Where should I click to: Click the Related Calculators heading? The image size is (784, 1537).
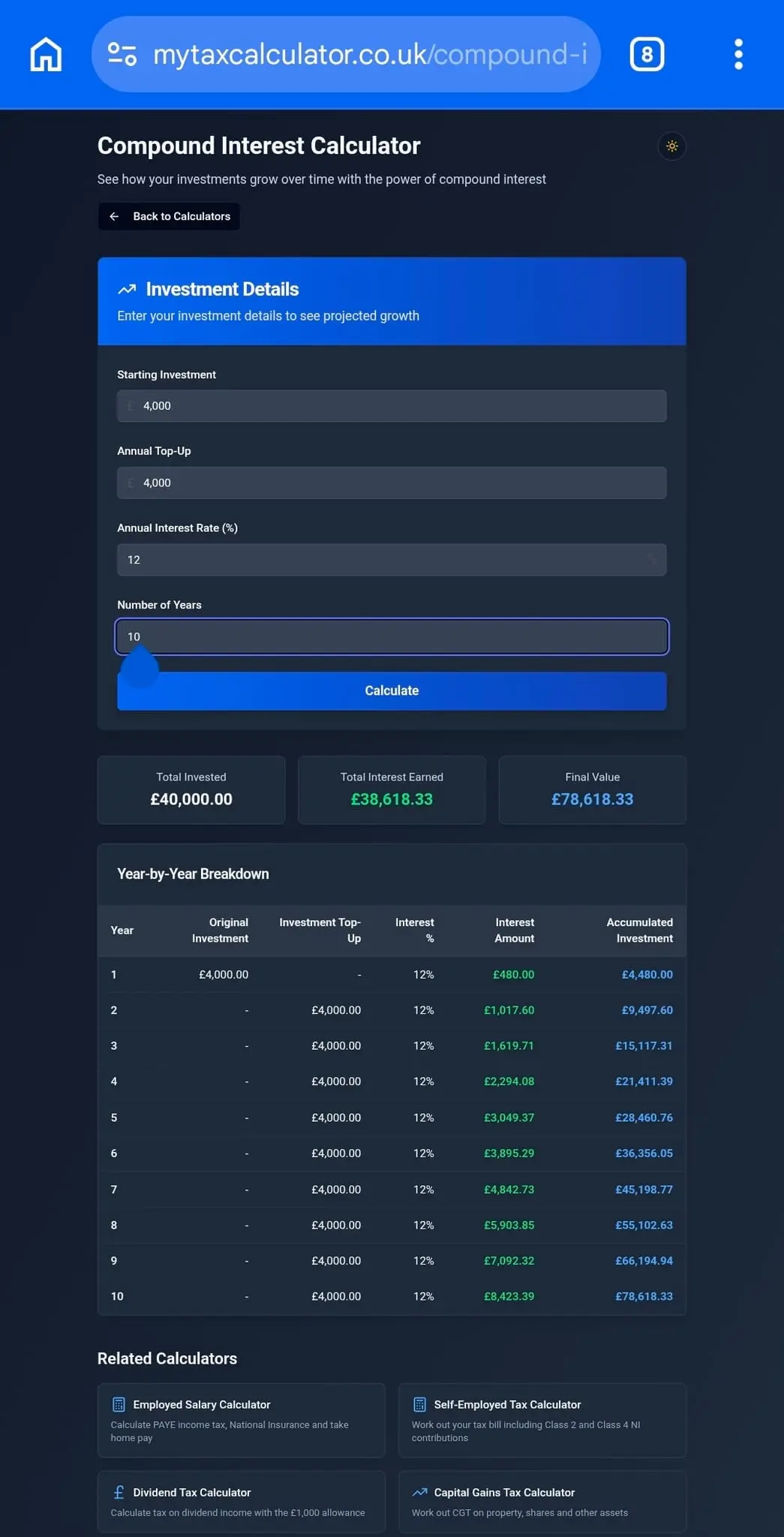(x=167, y=1358)
